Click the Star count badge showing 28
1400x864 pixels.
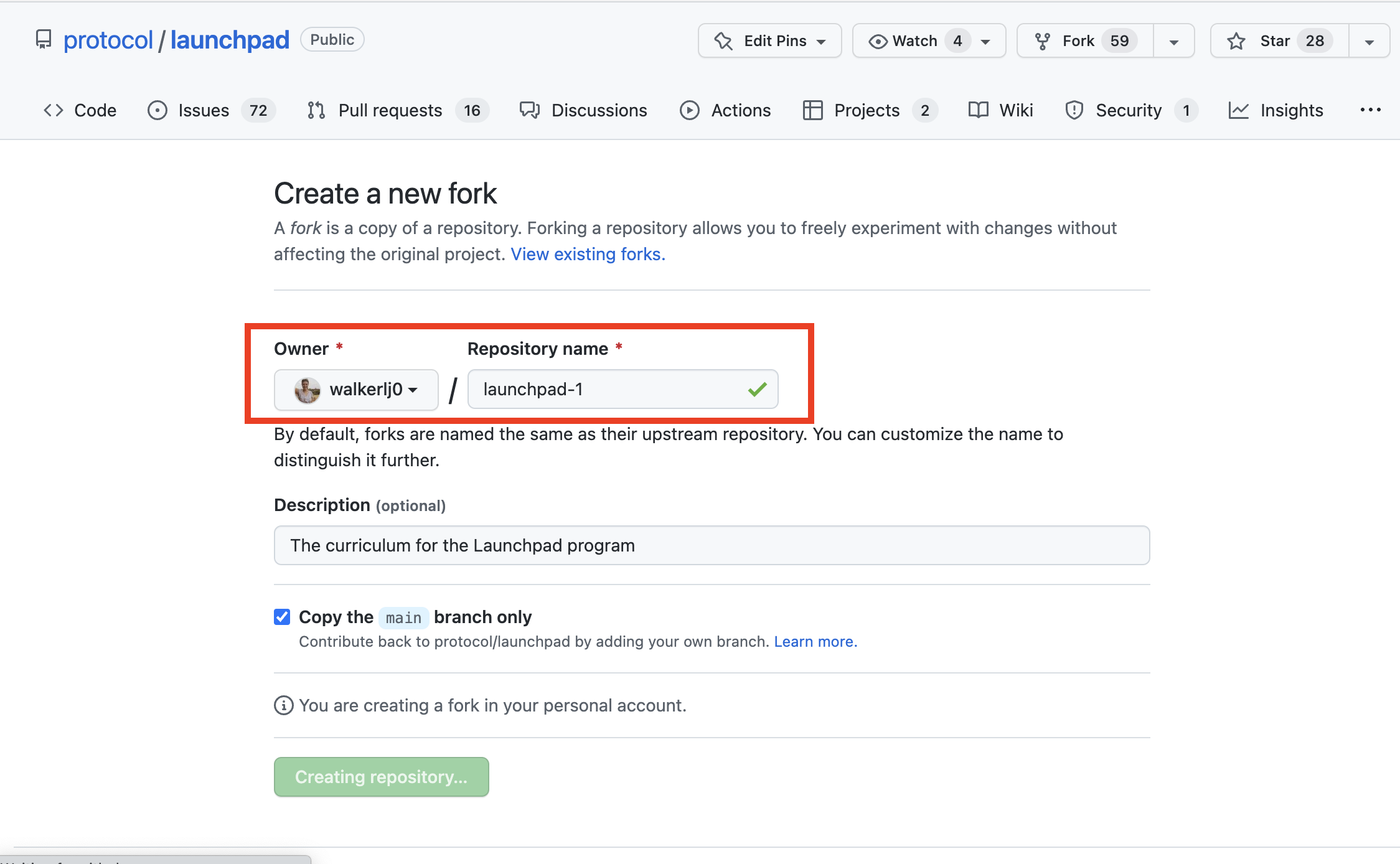[x=1315, y=41]
